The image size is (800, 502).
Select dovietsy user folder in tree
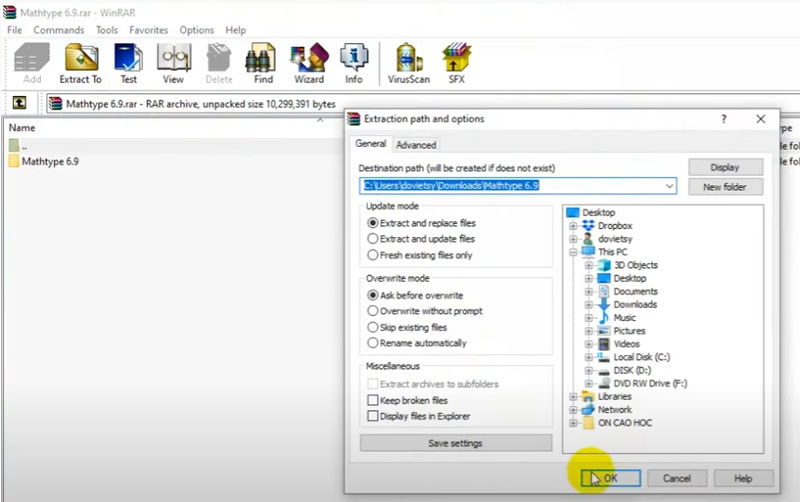[615, 239]
